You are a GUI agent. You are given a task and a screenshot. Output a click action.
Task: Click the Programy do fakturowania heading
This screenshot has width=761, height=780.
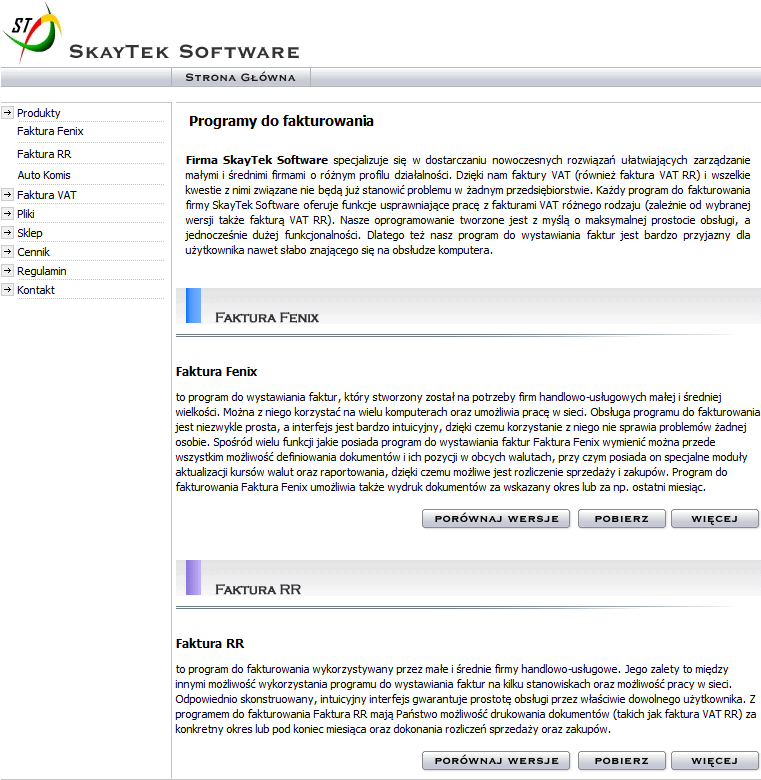pos(281,121)
